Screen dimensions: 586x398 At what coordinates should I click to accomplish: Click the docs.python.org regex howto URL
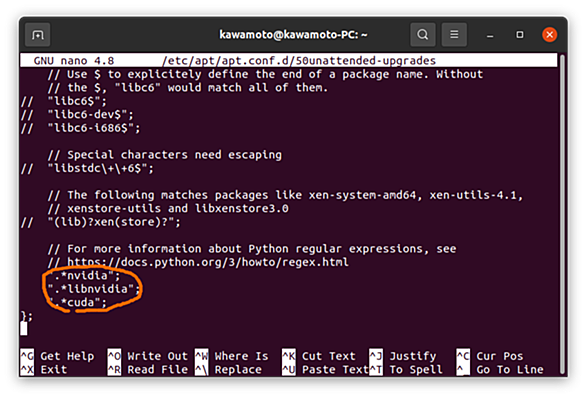[208, 262]
